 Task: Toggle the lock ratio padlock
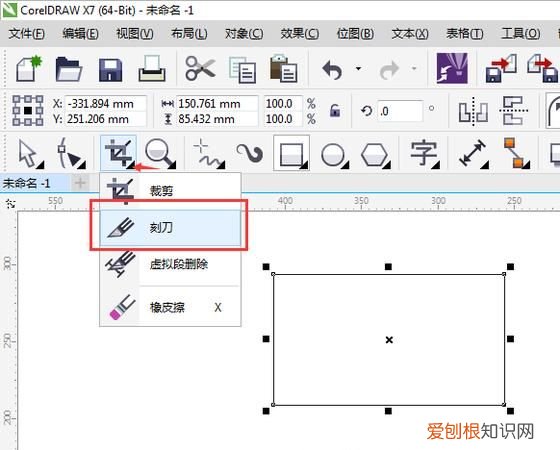tap(335, 110)
